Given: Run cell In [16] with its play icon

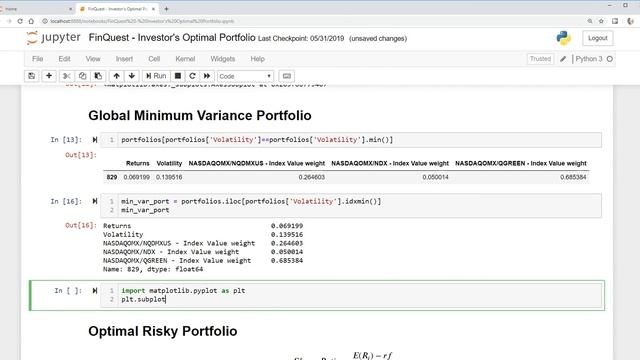Looking at the screenshot, I should point(95,201).
